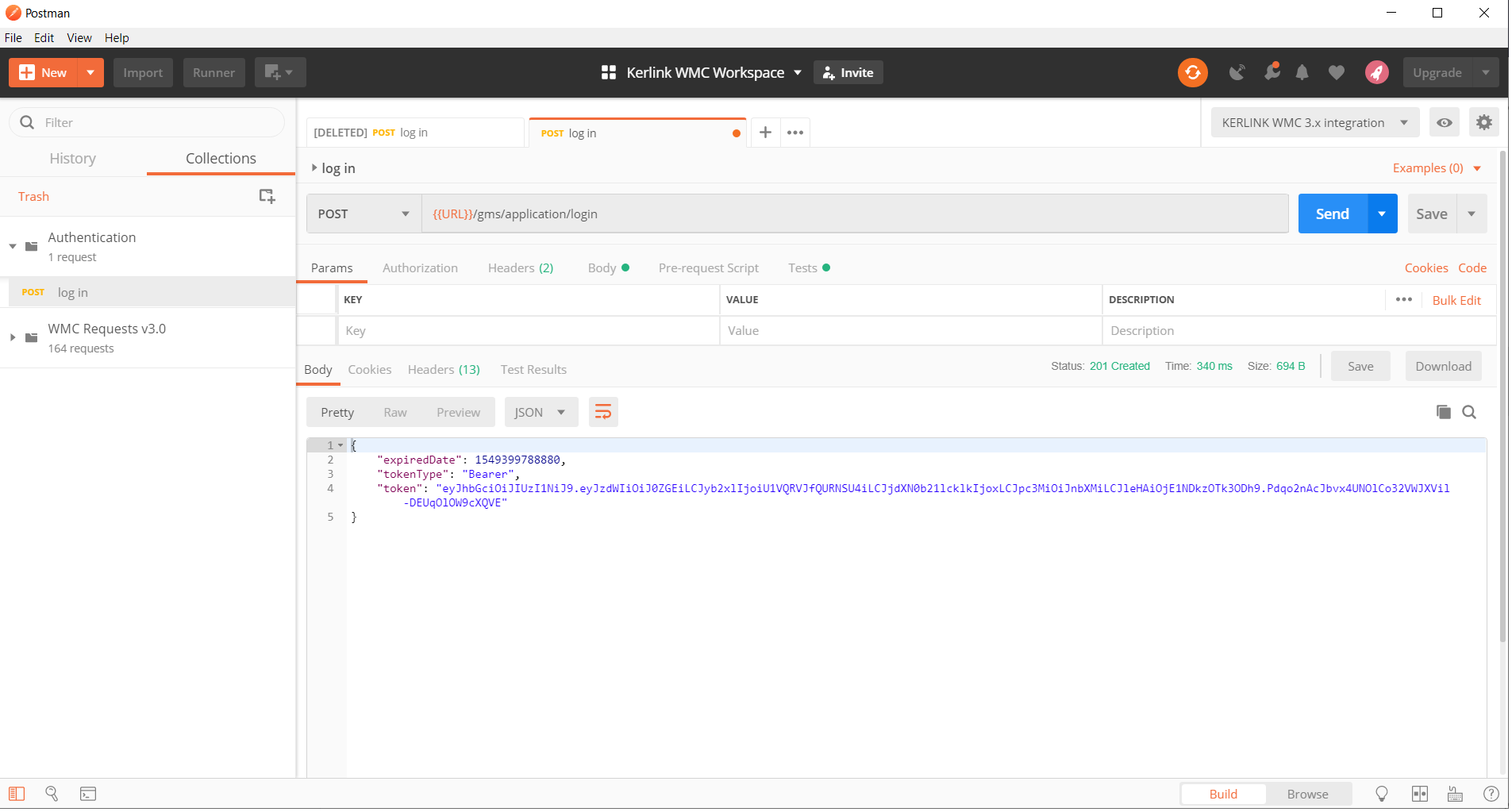Copy response body with the copy icon
This screenshot has height=812, width=1512.
[1443, 412]
